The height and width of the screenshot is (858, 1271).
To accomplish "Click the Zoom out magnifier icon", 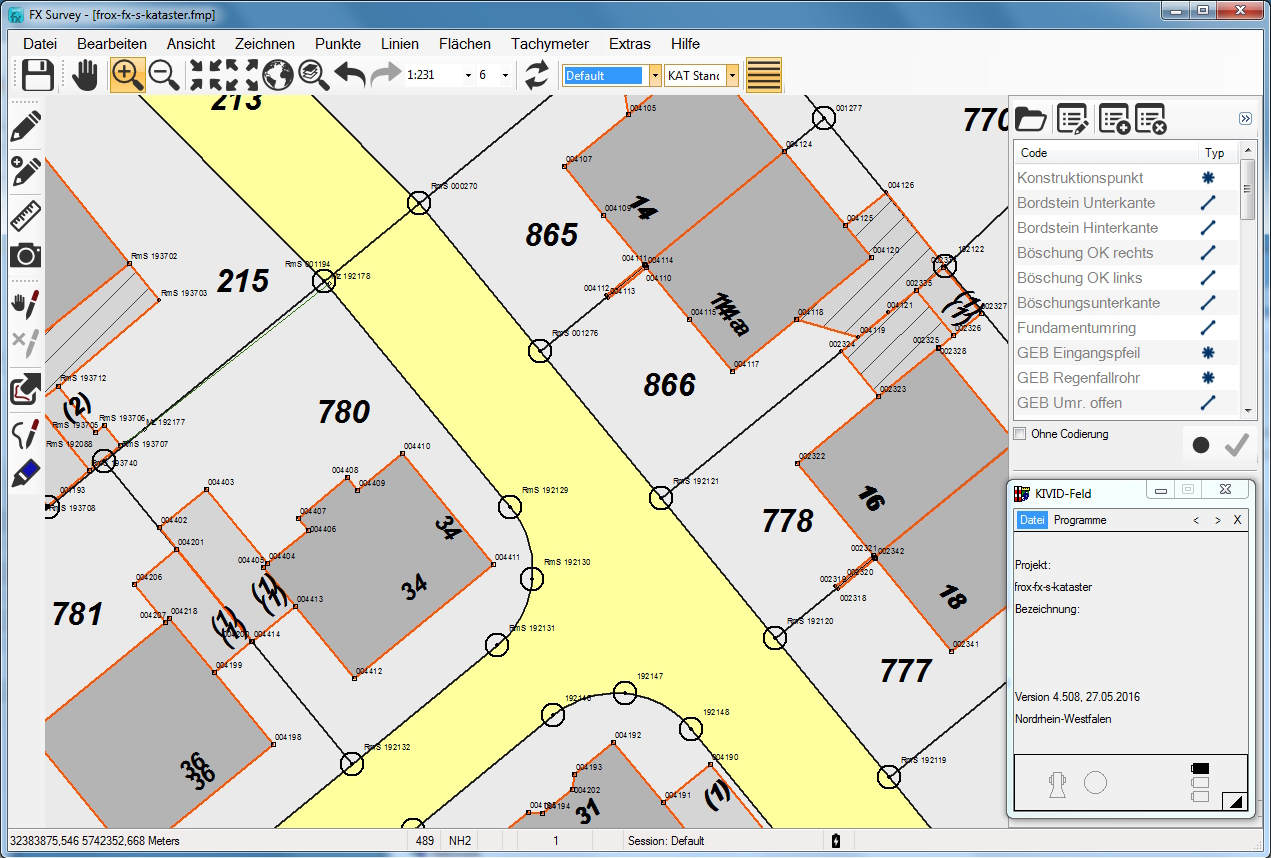I will [x=164, y=75].
